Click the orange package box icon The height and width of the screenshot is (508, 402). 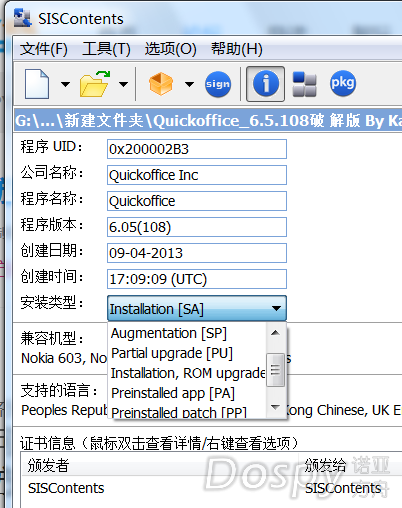point(161,84)
